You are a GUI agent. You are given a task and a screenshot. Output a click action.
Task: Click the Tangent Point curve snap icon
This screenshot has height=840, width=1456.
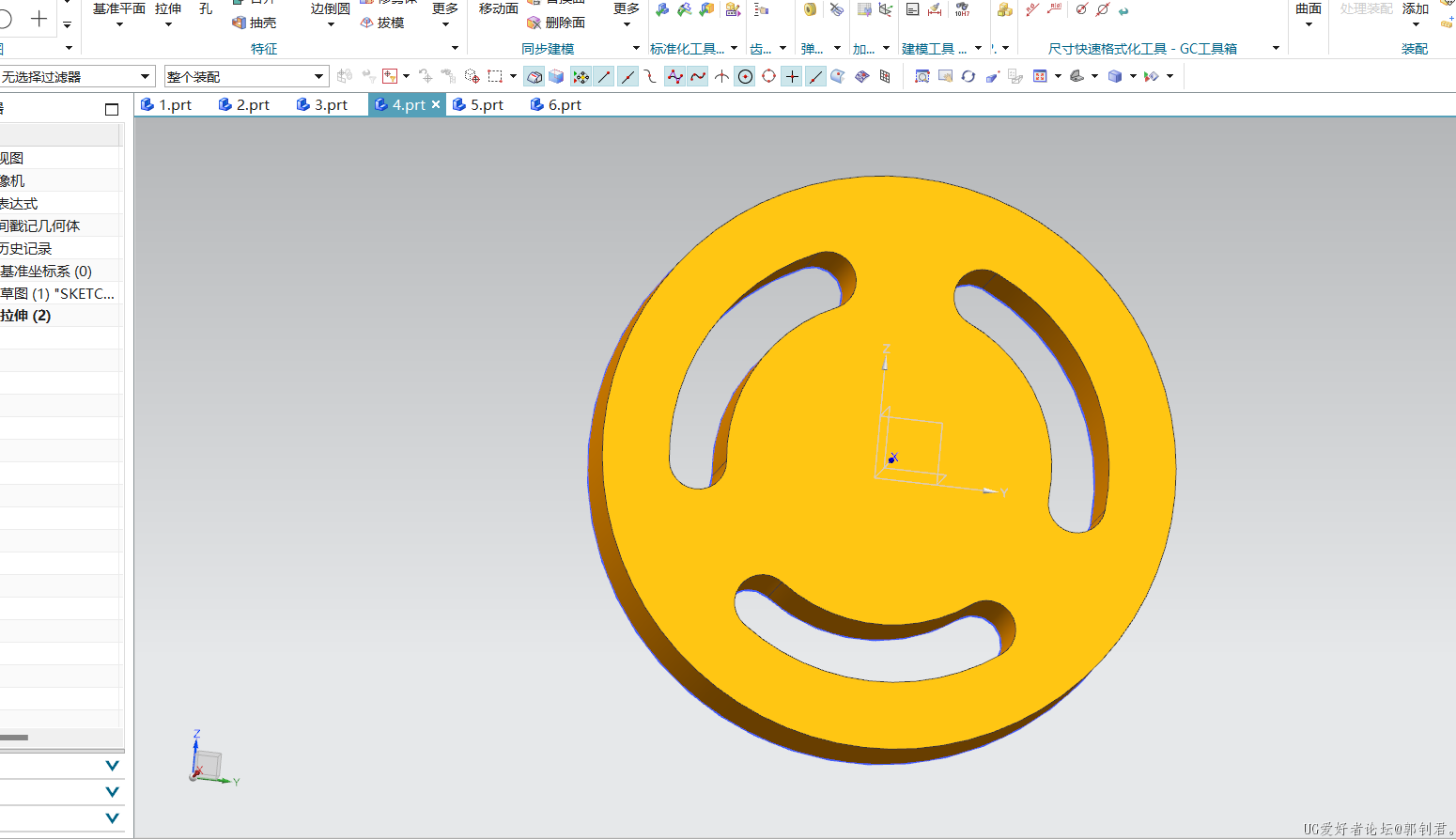[x=698, y=76]
